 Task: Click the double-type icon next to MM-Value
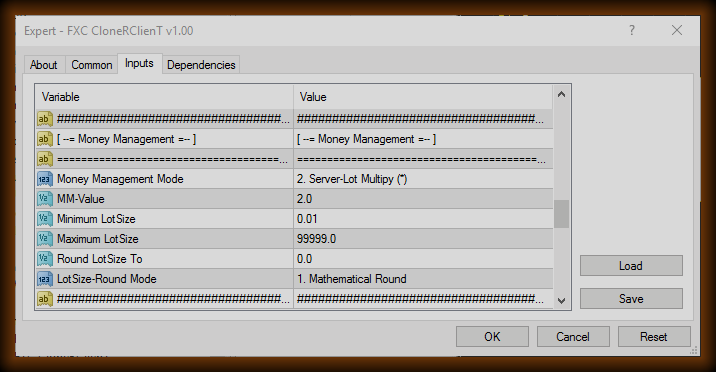pos(44,199)
